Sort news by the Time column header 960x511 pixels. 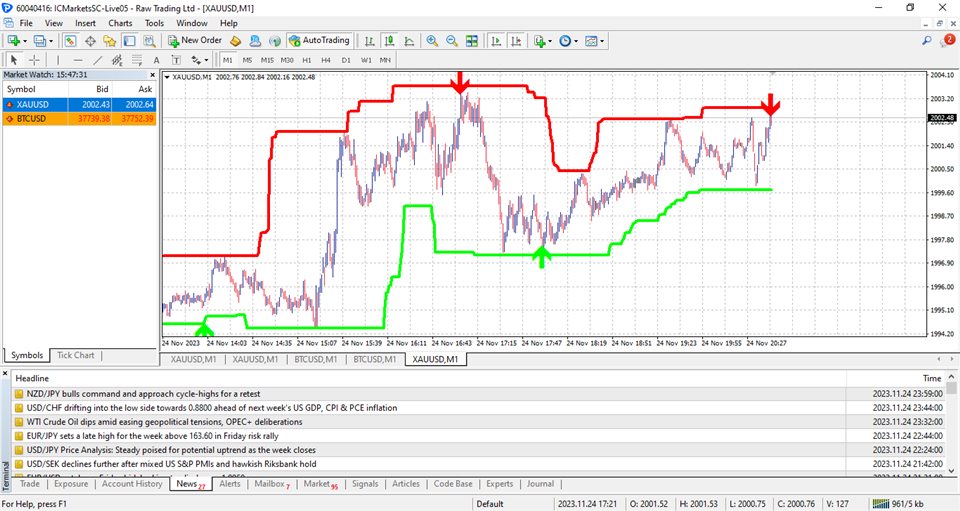coord(932,378)
